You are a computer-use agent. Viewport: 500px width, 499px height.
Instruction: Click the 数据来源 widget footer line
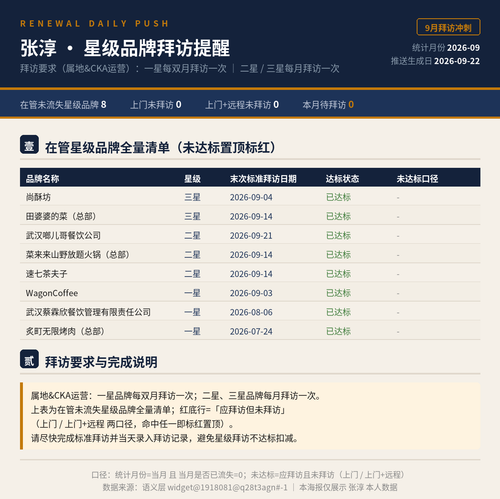[x=250, y=487]
